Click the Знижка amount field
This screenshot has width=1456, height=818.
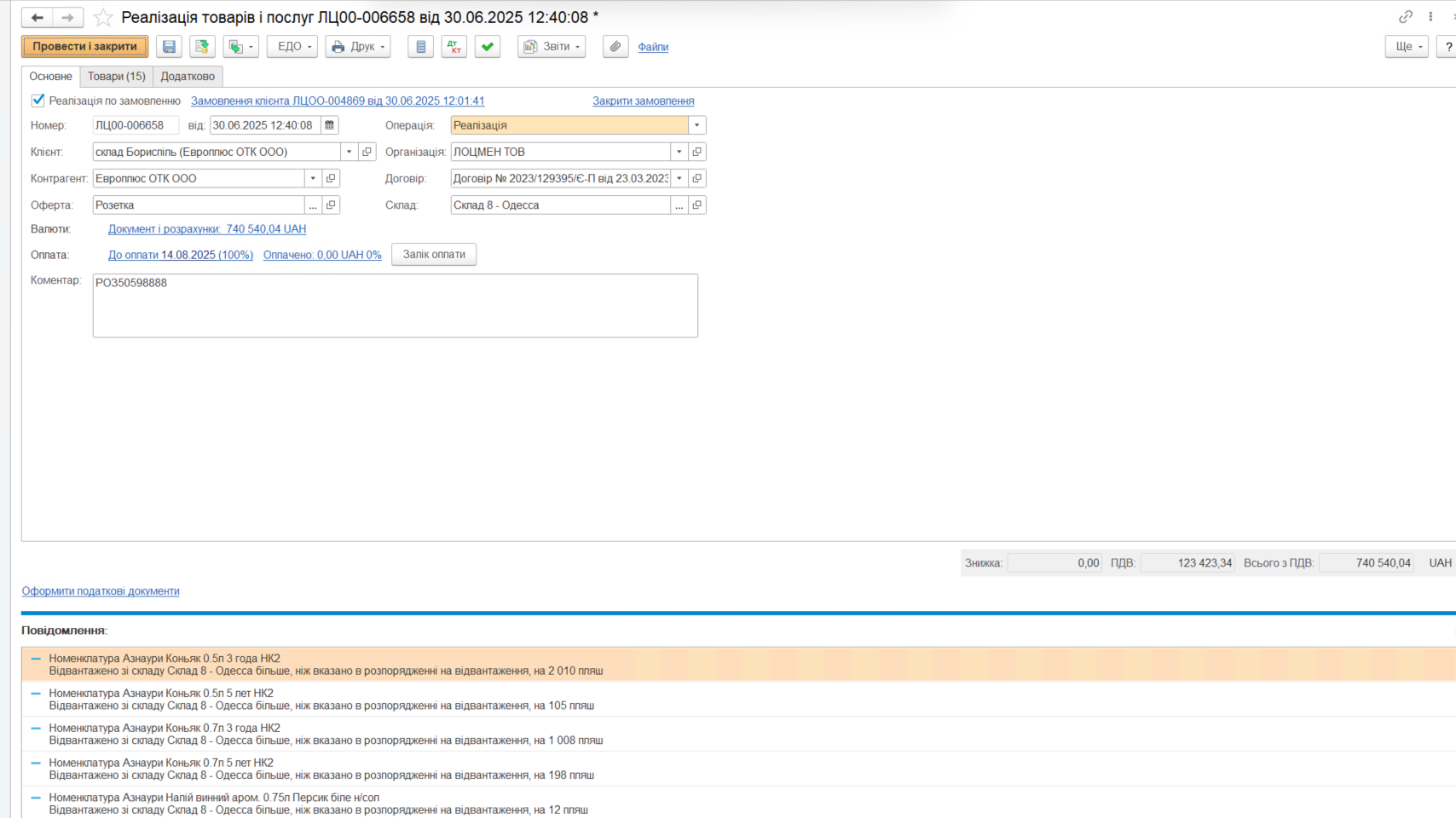pos(1054,563)
